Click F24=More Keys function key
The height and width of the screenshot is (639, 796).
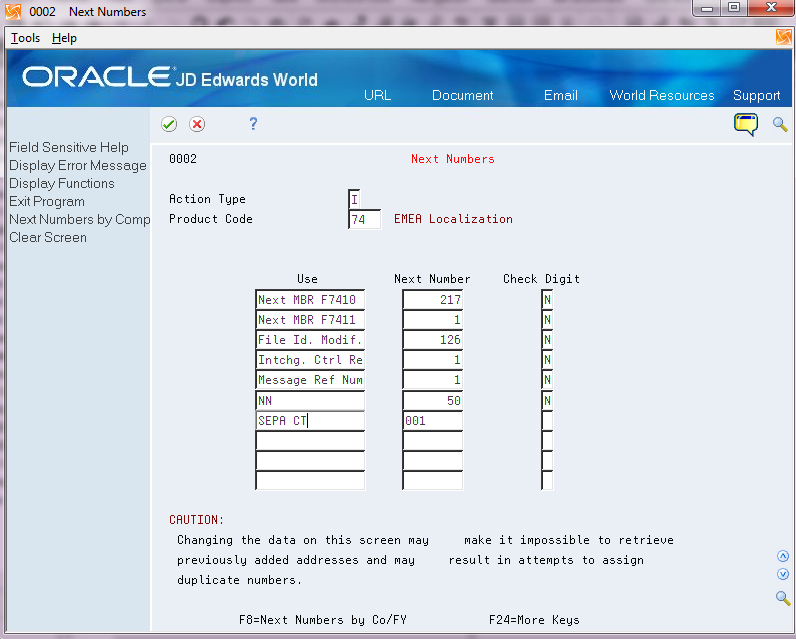(534, 620)
